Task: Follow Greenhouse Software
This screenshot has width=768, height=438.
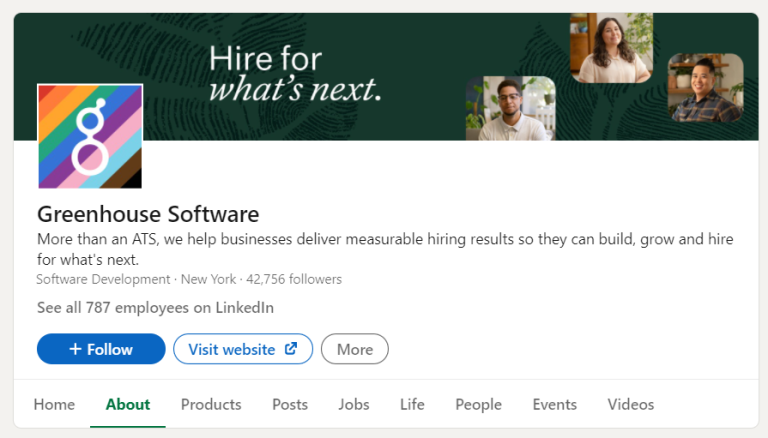Action: (101, 349)
